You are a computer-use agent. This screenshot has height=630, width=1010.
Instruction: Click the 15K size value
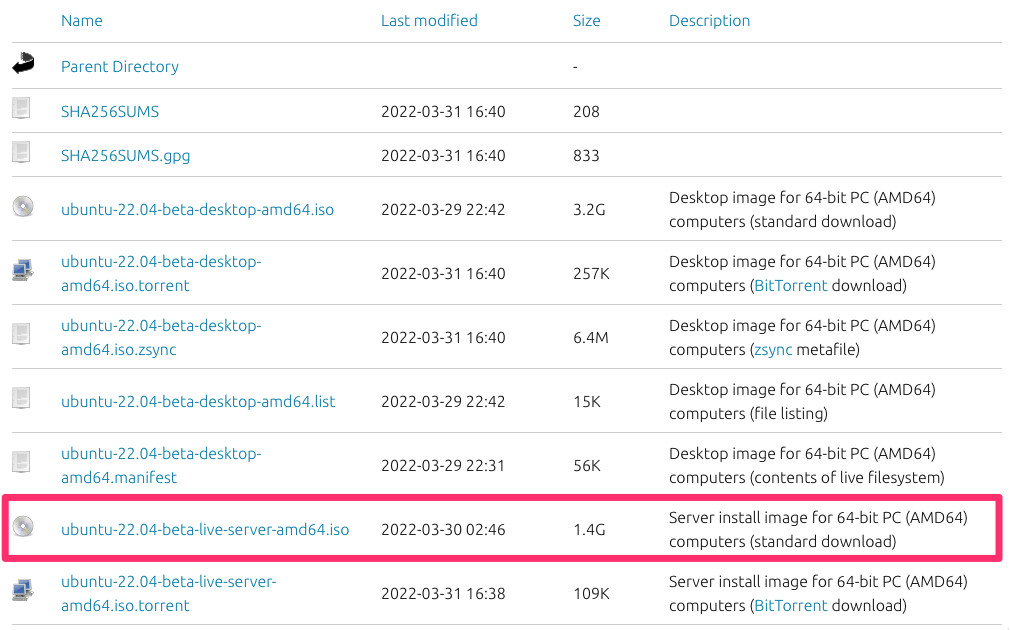pyautogui.click(x=587, y=401)
